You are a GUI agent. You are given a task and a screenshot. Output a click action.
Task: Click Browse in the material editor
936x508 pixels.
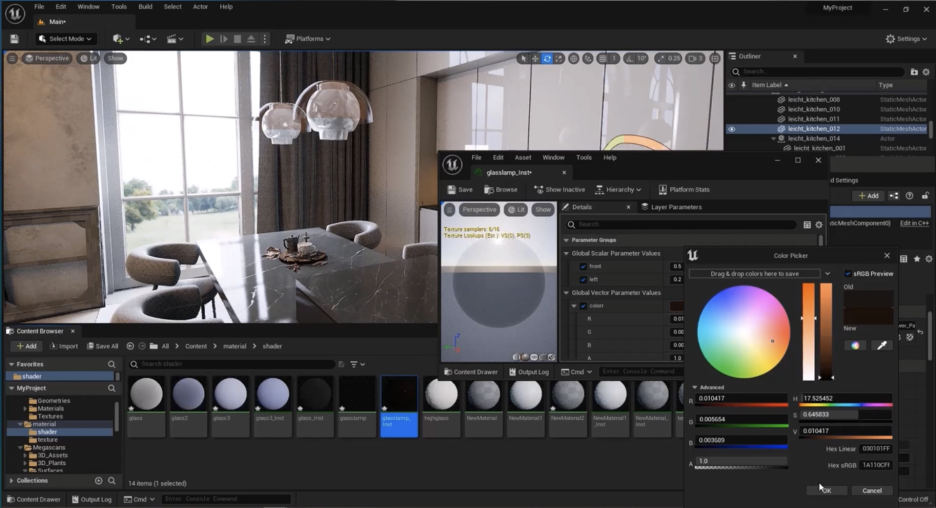click(x=501, y=189)
